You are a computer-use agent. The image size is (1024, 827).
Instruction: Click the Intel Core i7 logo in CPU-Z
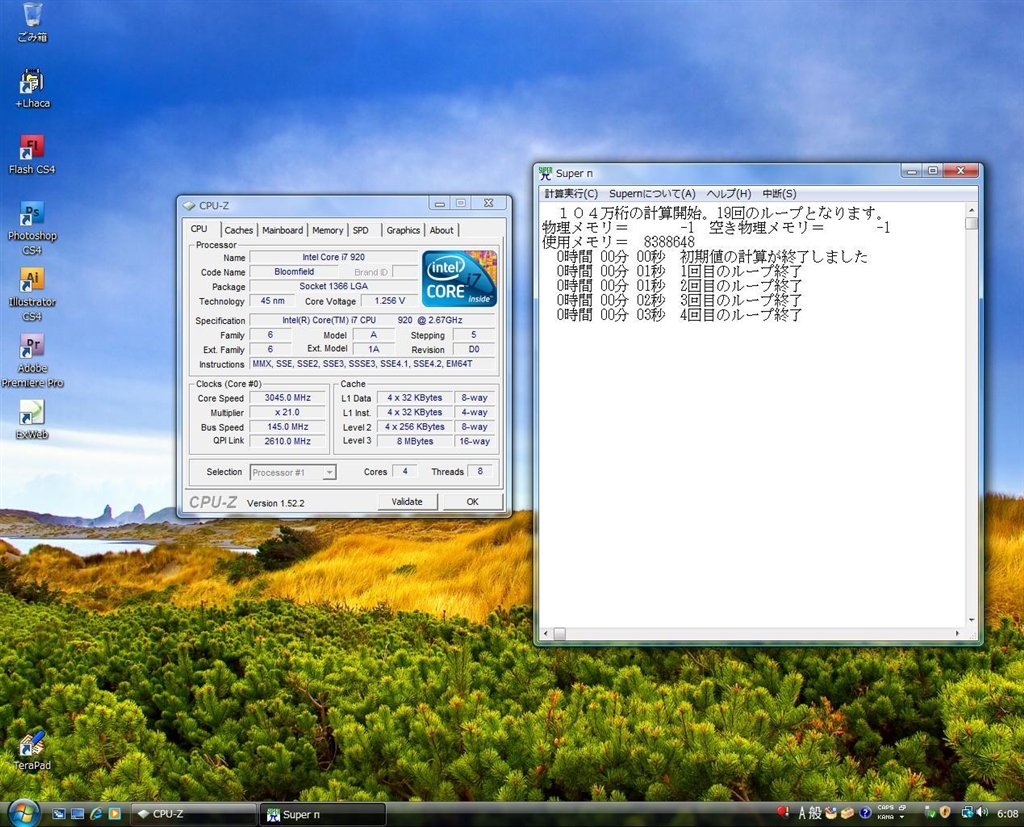pos(459,279)
